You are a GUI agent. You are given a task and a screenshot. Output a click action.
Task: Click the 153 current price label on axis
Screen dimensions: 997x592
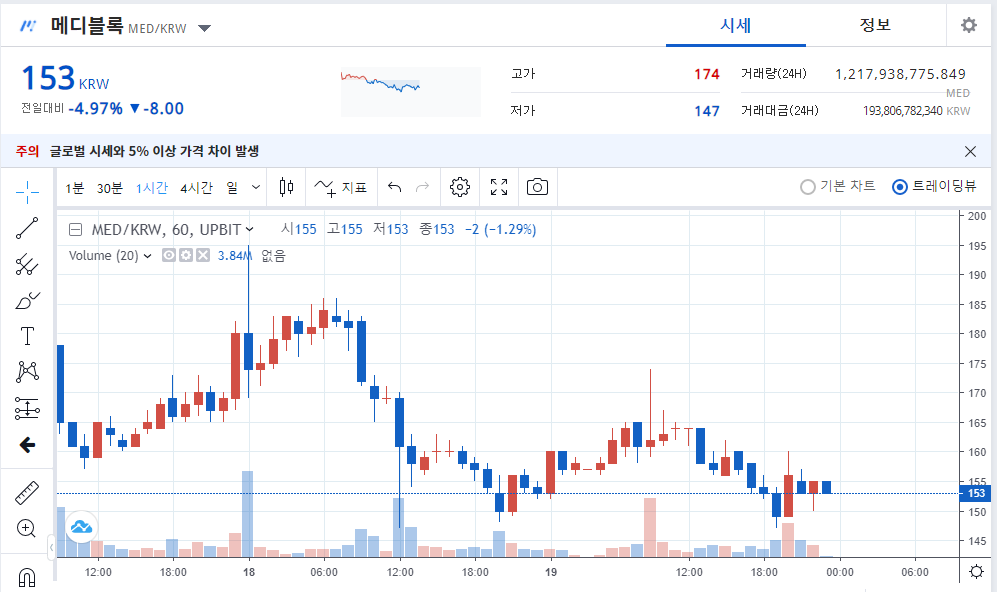point(977,493)
